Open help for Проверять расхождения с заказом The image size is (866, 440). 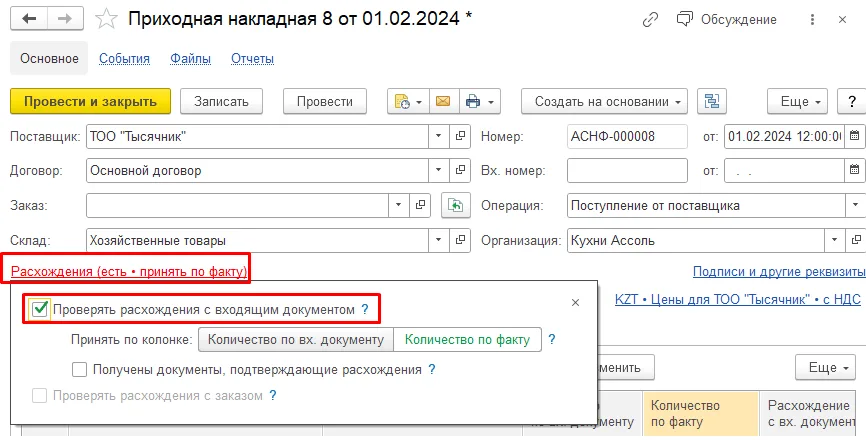click(272, 395)
